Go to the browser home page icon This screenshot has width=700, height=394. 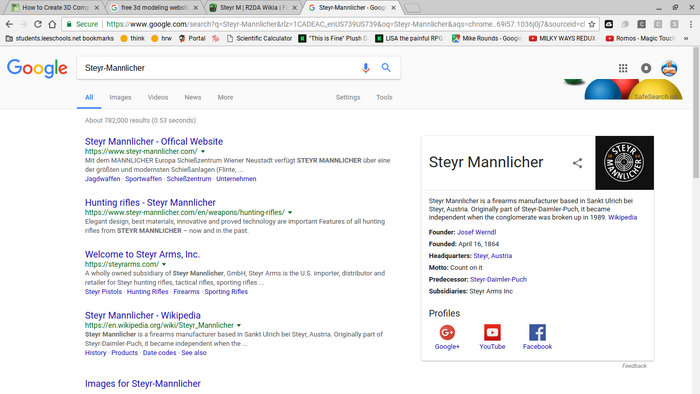52,24
